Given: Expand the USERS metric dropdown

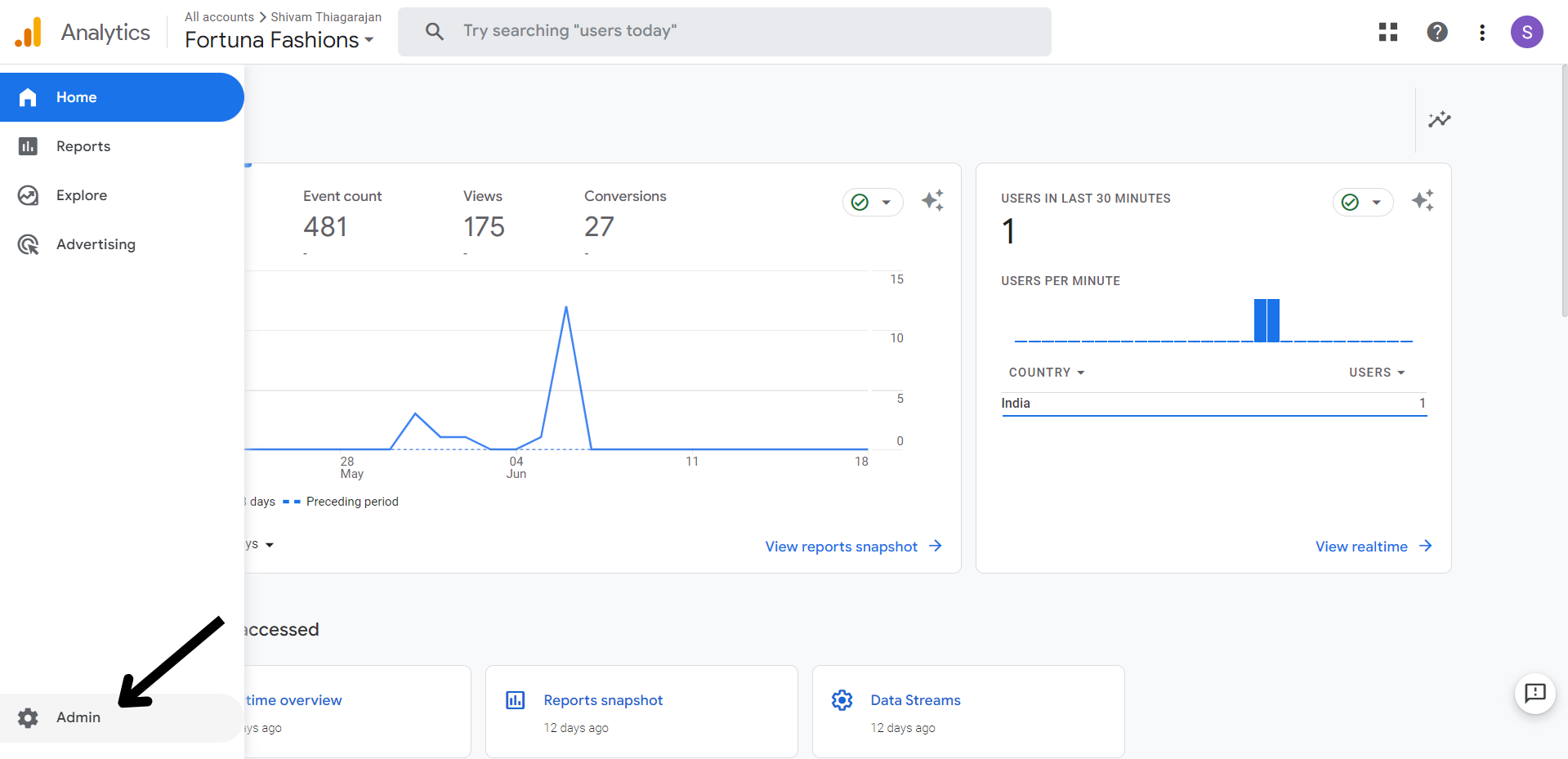Looking at the screenshot, I should (1376, 373).
